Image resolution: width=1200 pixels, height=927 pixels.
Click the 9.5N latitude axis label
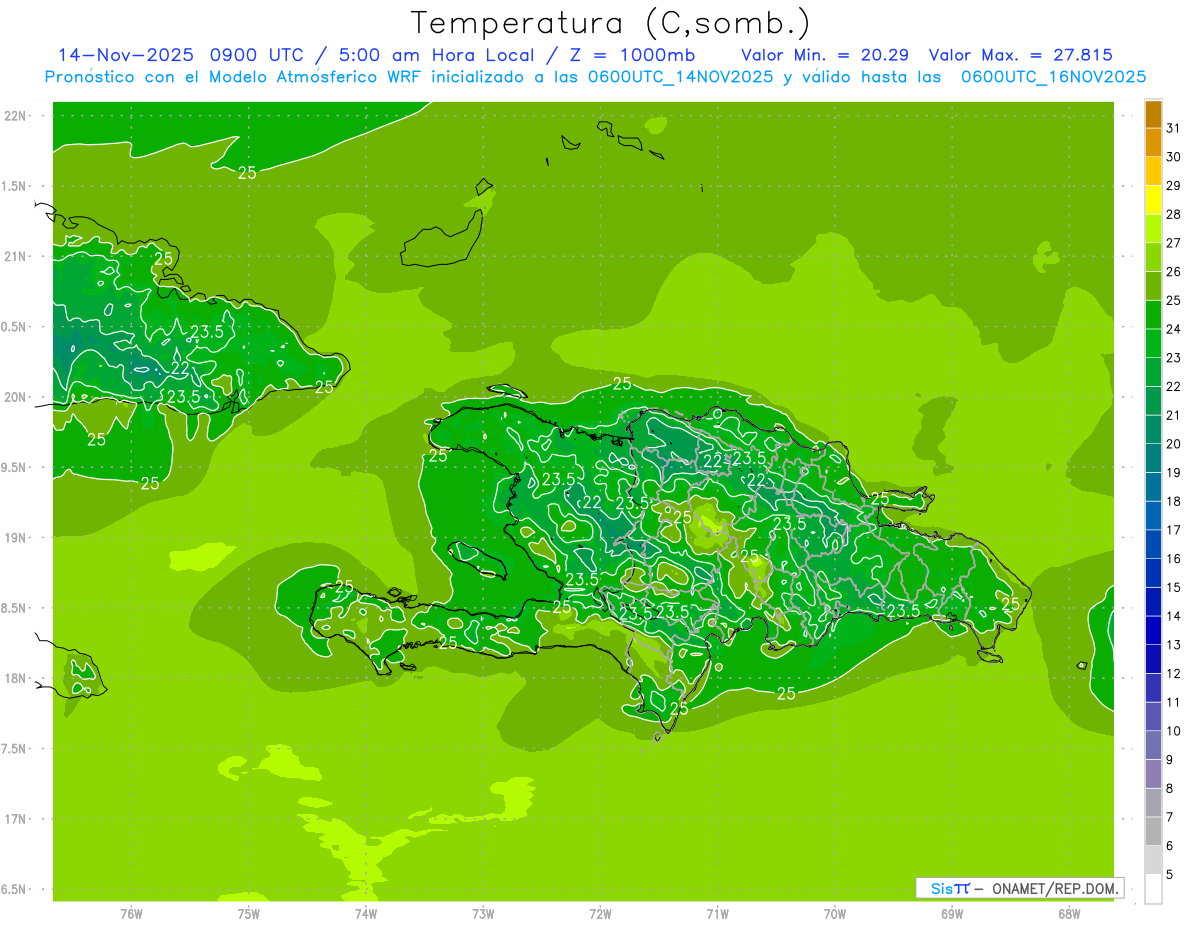pos(15,467)
